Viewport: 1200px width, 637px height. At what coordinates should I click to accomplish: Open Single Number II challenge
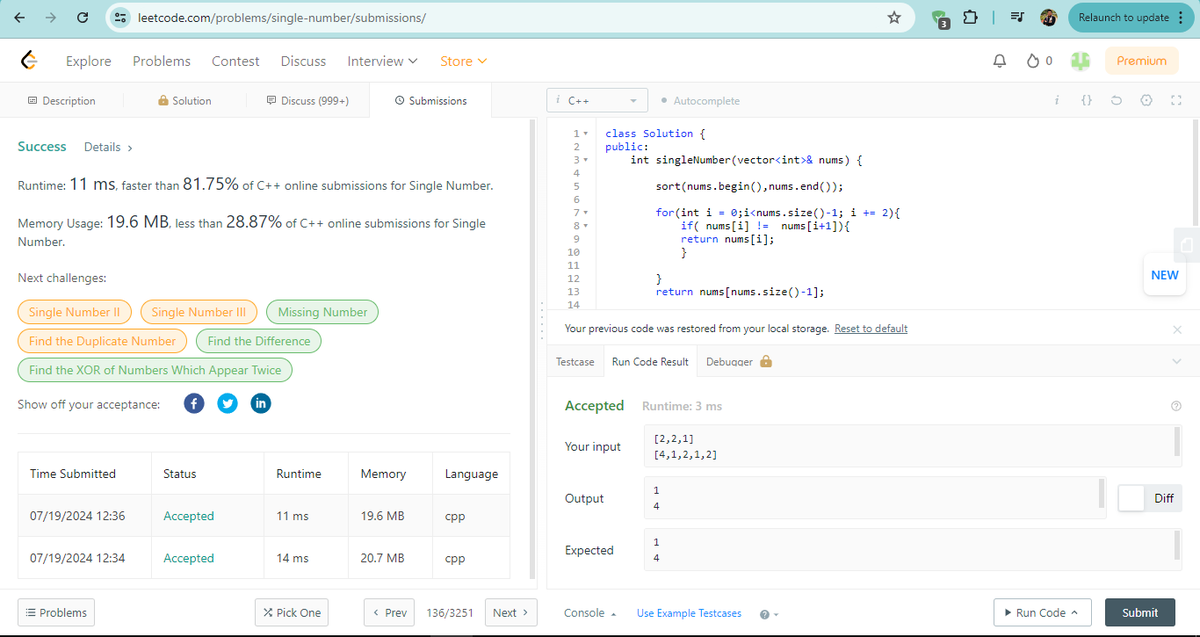(75, 312)
